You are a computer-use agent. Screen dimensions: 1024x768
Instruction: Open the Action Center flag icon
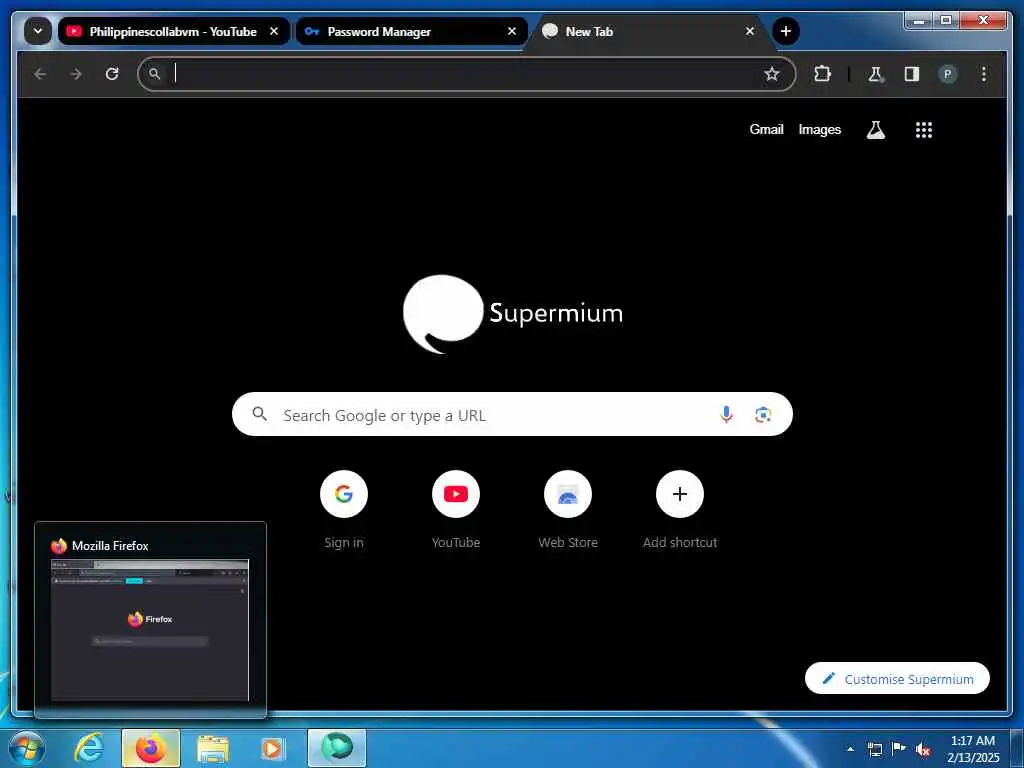[x=899, y=749]
